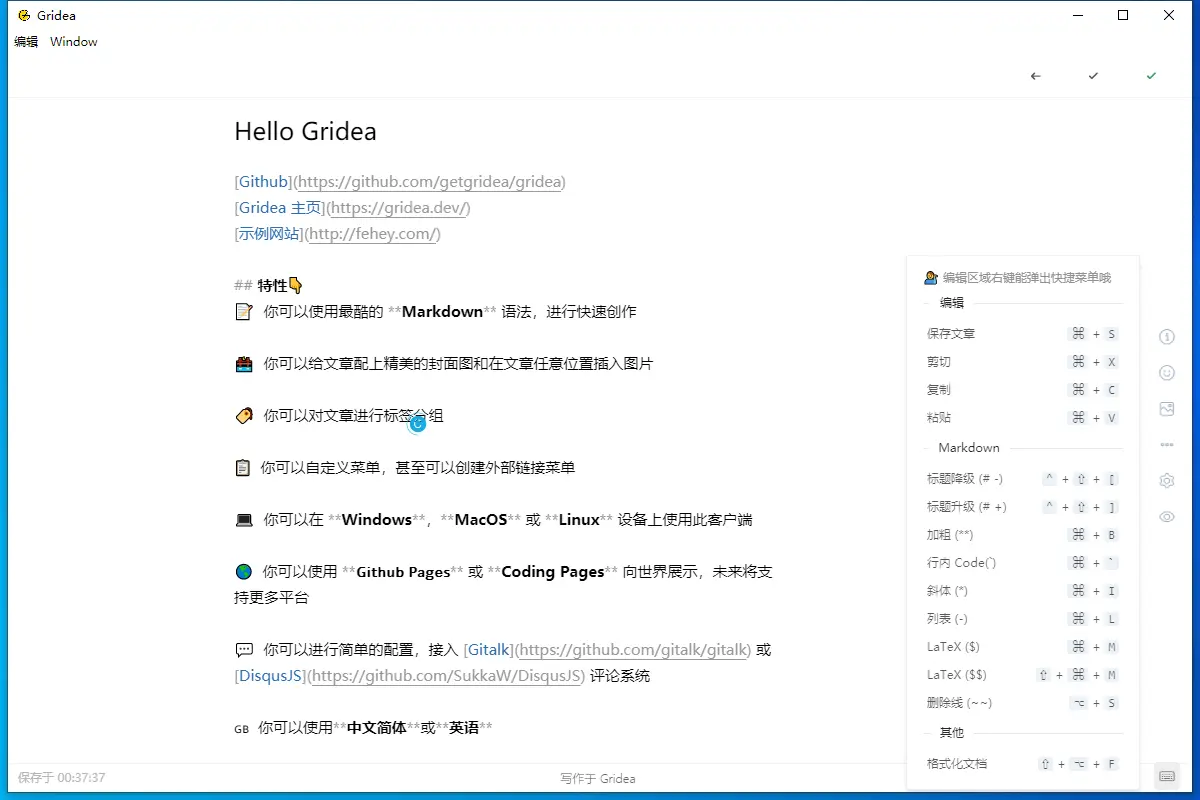1200x800 pixels.
Task: Click the '## 特性' heading line
Action: pyautogui.click(x=268, y=286)
